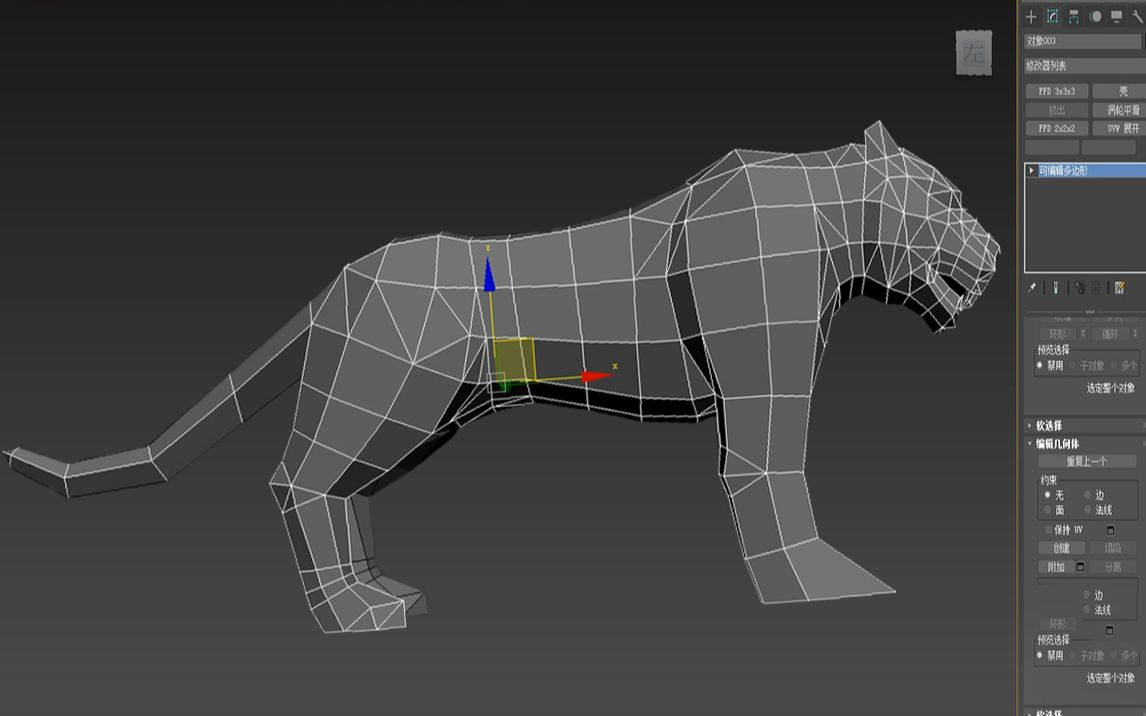Click the 挤出 modifier button
The height and width of the screenshot is (716, 1146).
[x=1056, y=110]
